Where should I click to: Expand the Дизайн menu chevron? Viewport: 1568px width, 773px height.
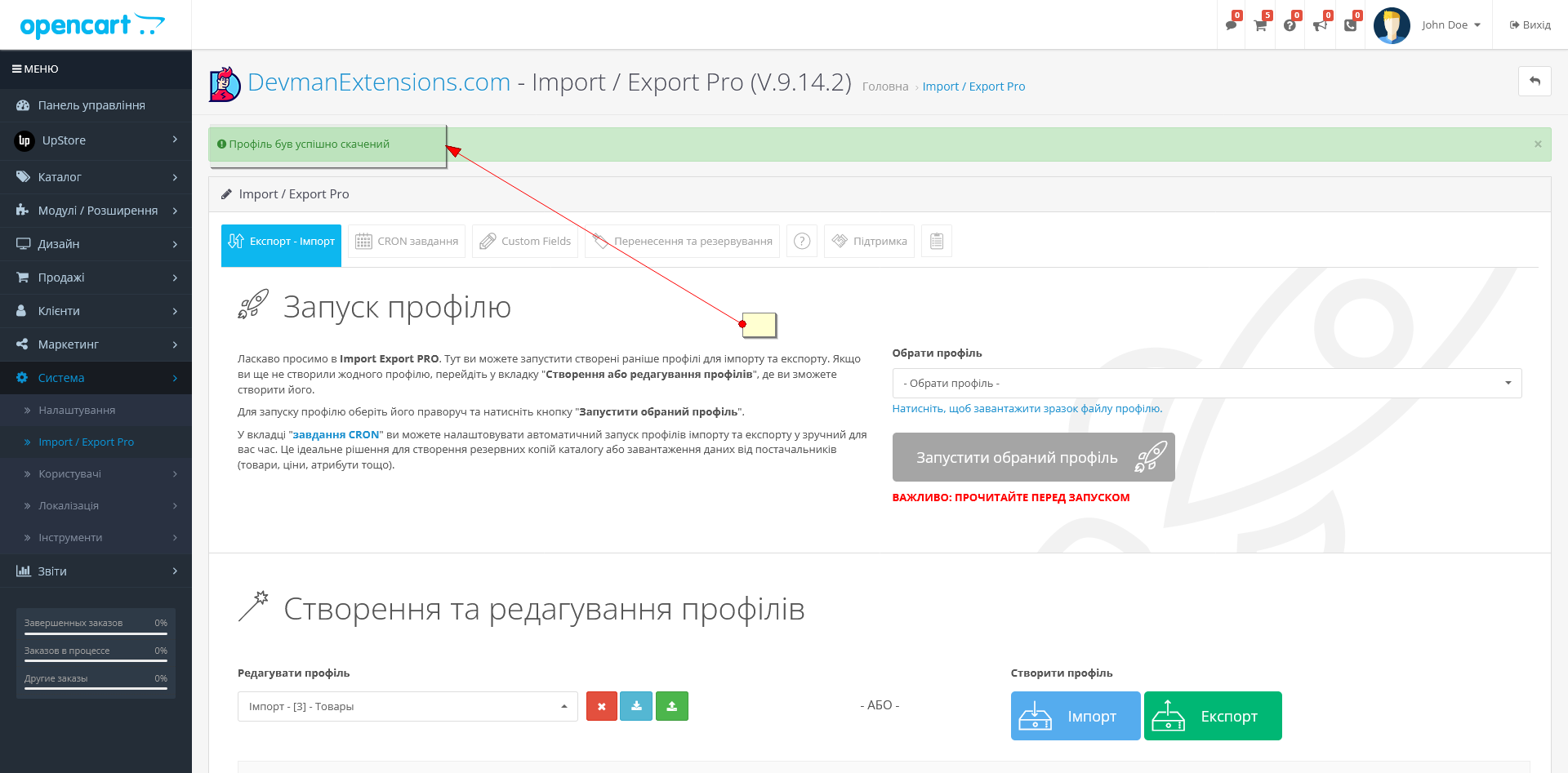(x=175, y=244)
